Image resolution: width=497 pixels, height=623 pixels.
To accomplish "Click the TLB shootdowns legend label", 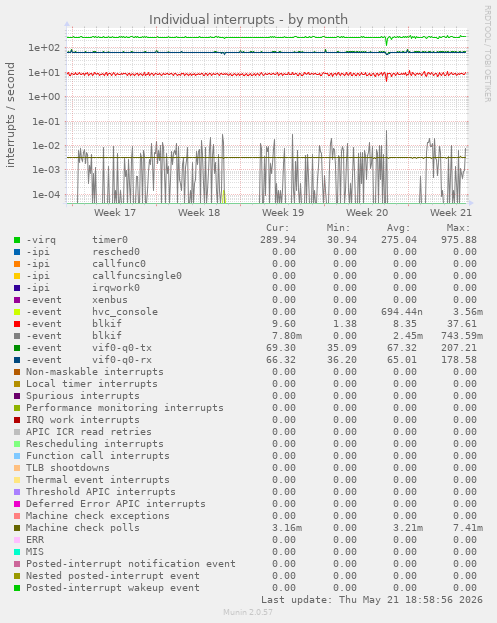I will click(68, 468).
